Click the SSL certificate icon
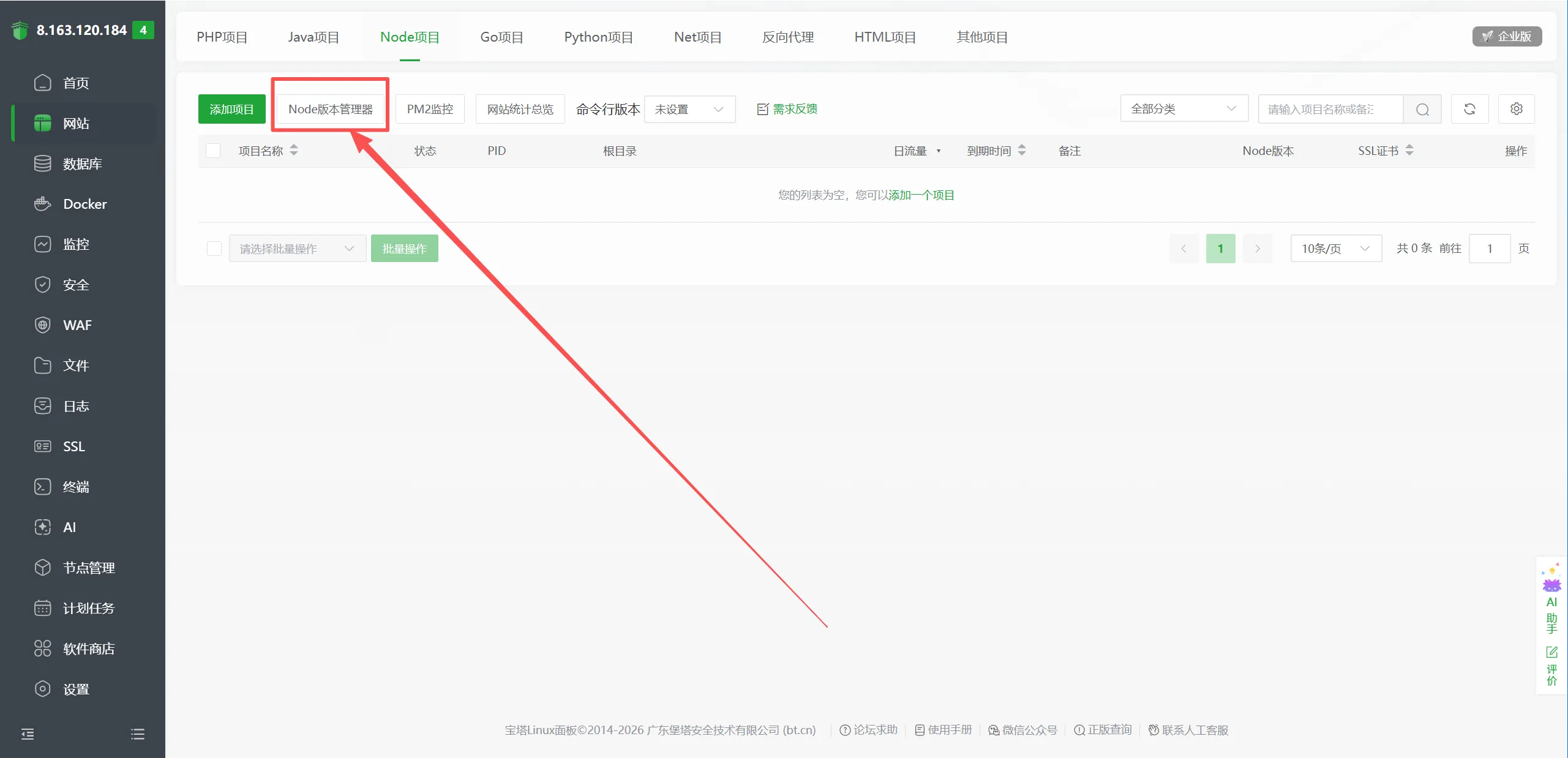 coord(42,446)
